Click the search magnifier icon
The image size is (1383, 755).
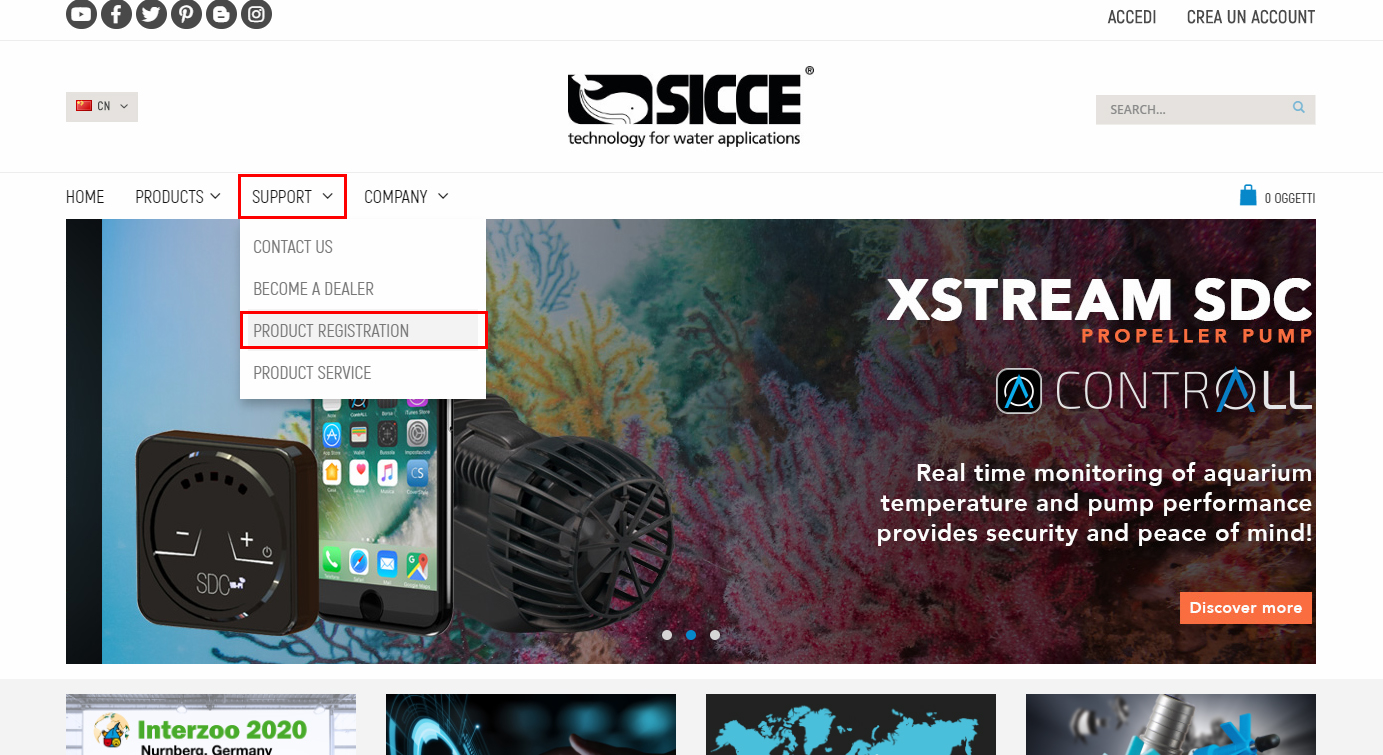coord(1298,108)
